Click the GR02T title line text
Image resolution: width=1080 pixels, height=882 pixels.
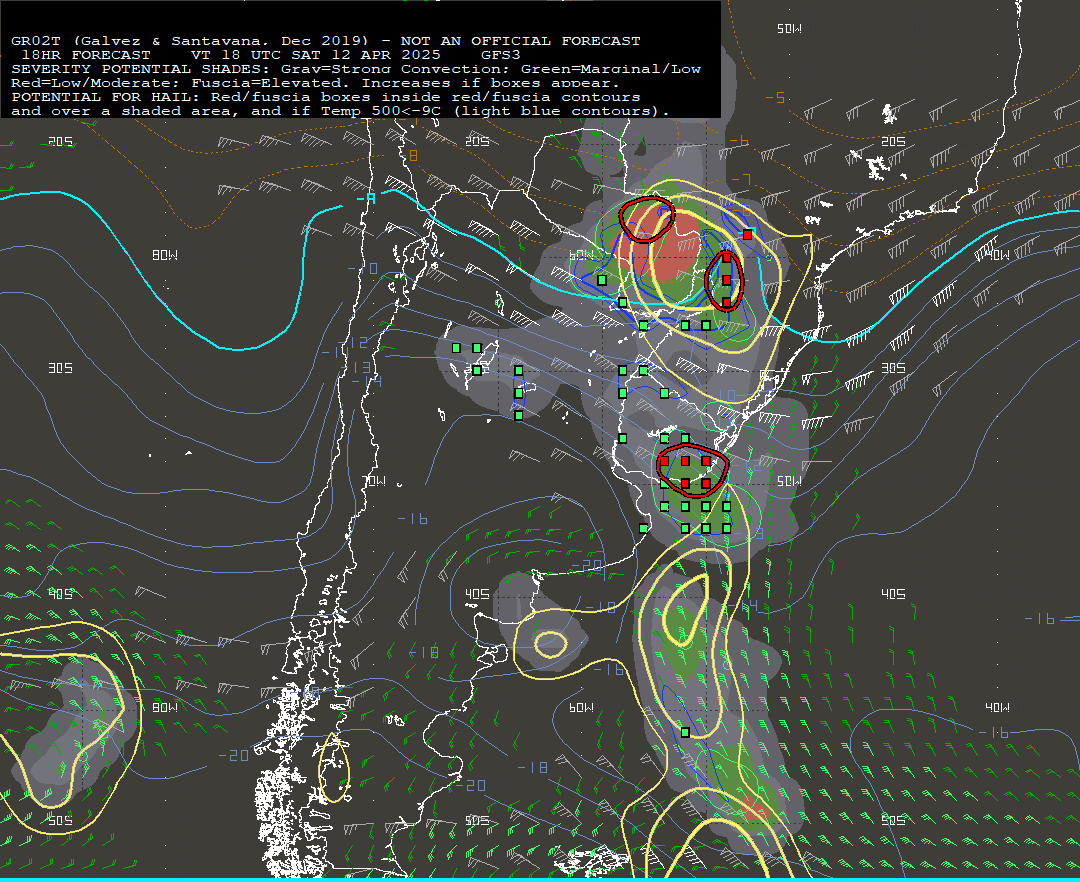click(326, 41)
